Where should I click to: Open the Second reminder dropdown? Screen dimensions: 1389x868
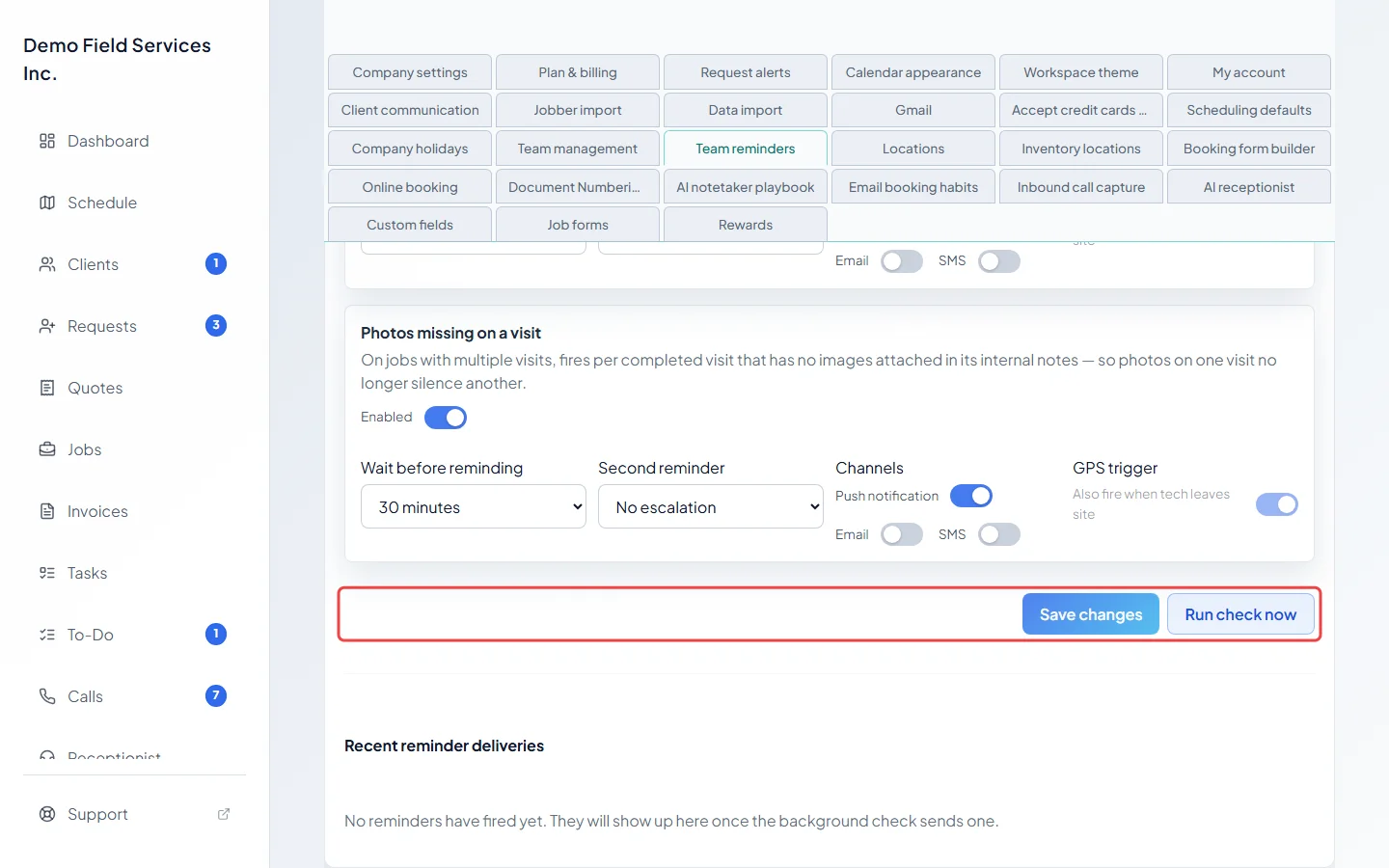point(711,506)
